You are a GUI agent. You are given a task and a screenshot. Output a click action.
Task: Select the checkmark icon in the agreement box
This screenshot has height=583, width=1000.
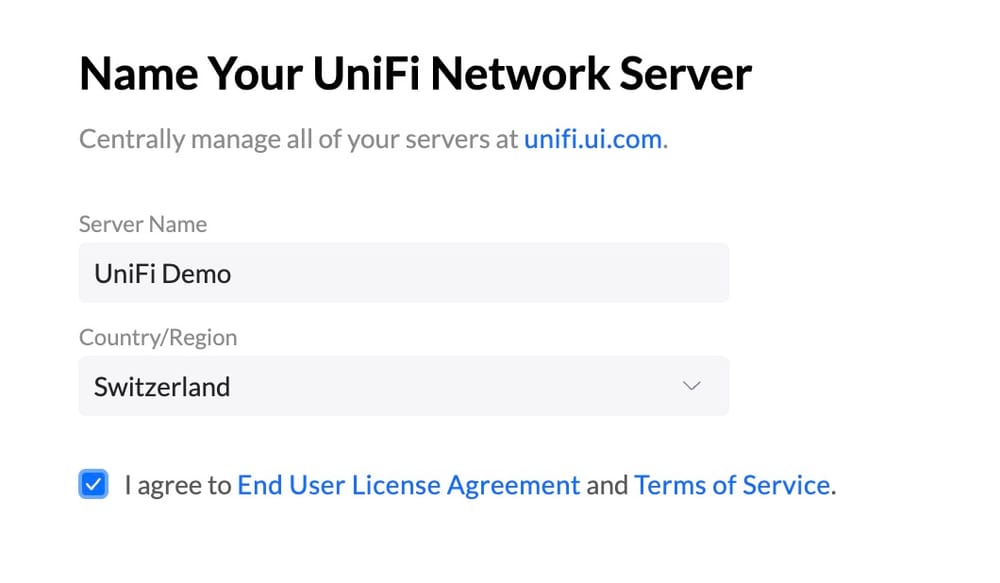[x=92, y=484]
